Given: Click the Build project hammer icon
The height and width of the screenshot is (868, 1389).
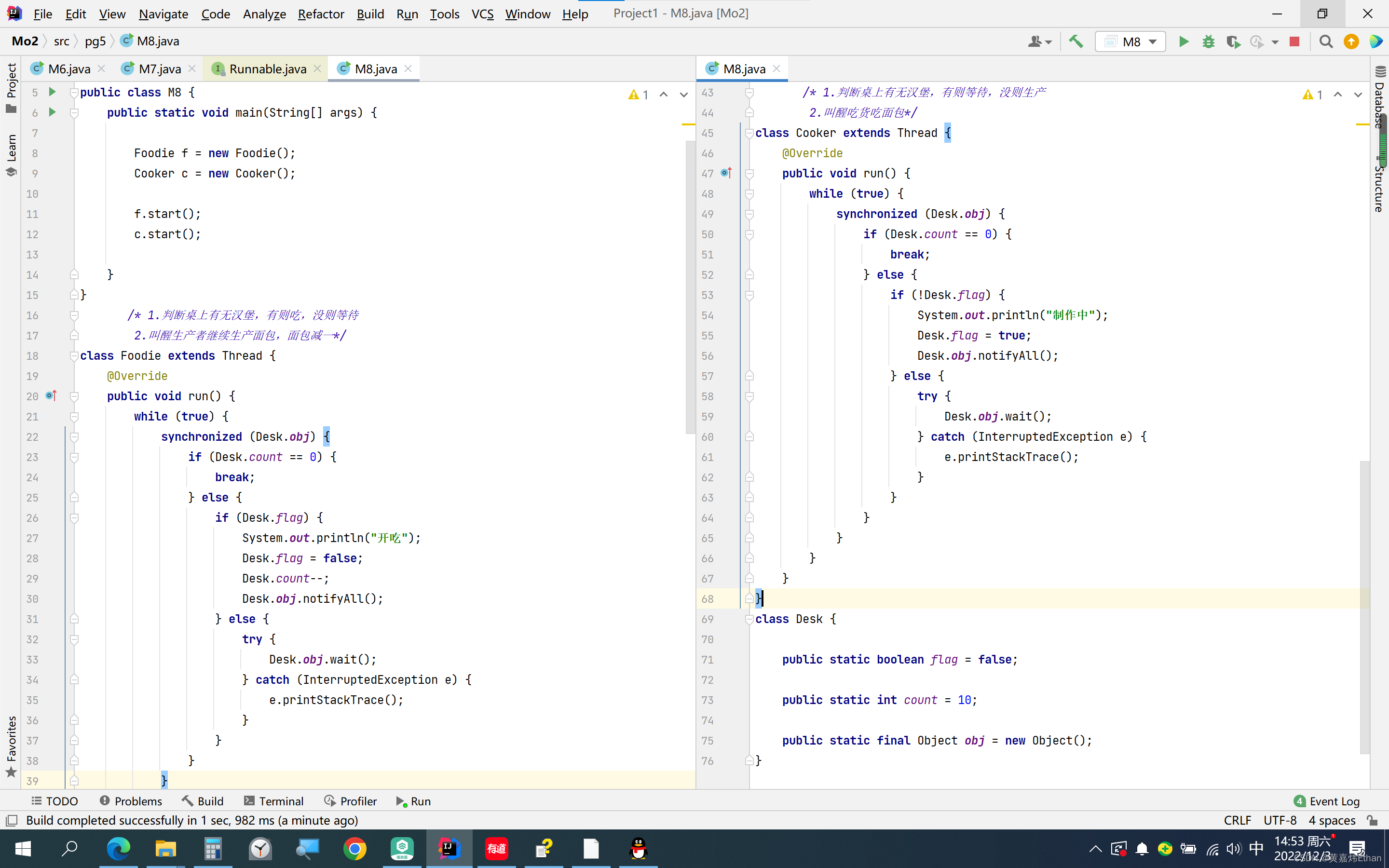Looking at the screenshot, I should [1076, 41].
